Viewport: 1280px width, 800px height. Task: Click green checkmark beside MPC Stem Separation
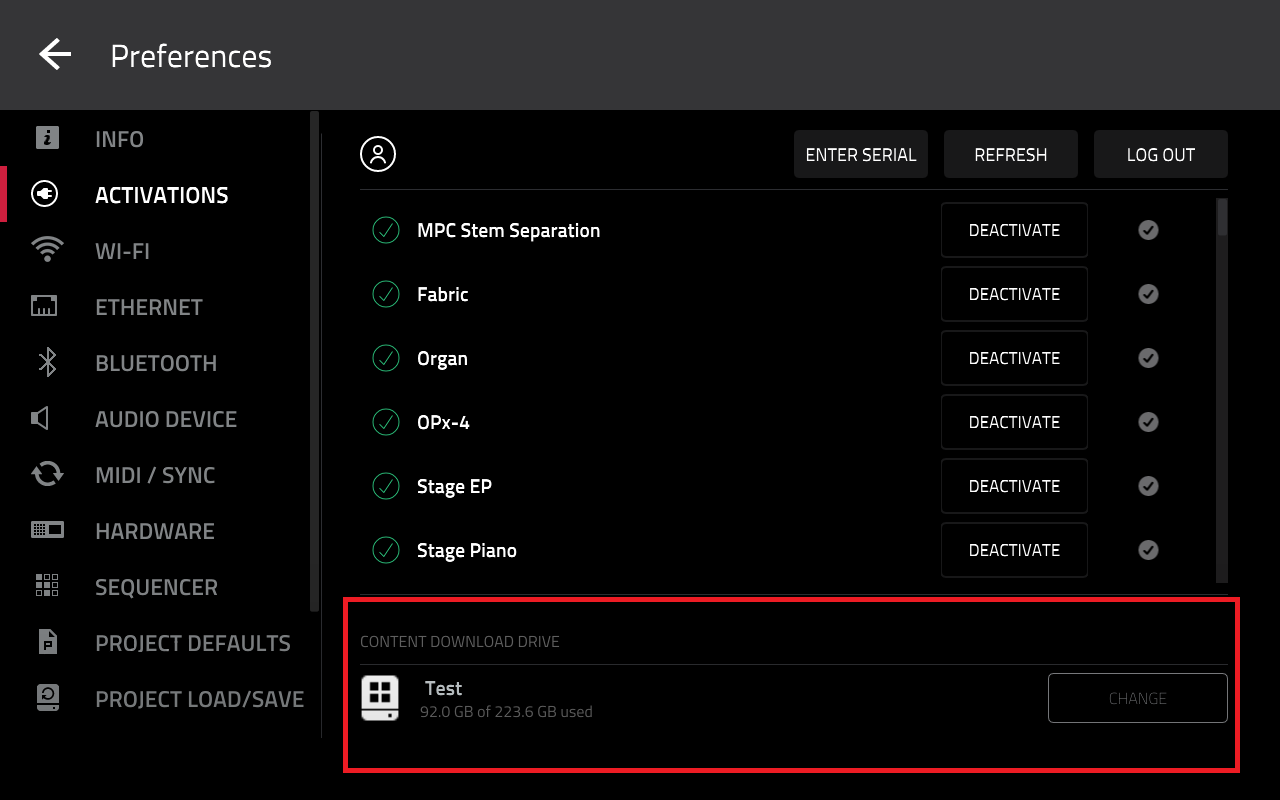[386, 230]
